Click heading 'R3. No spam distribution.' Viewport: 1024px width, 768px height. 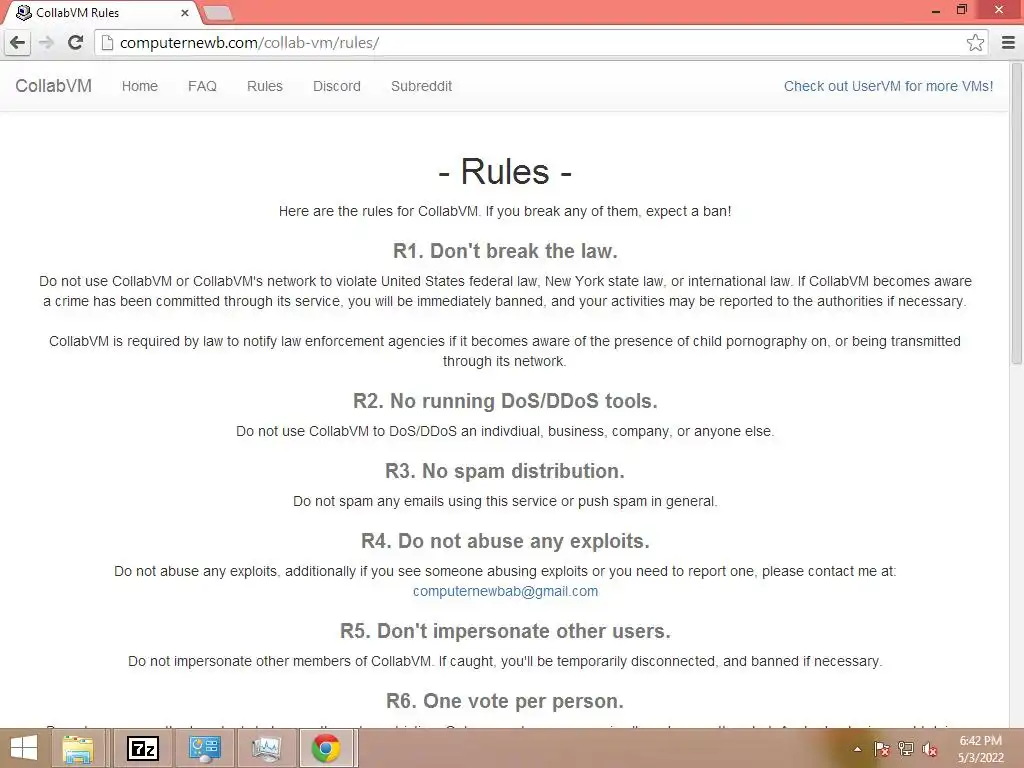505,471
